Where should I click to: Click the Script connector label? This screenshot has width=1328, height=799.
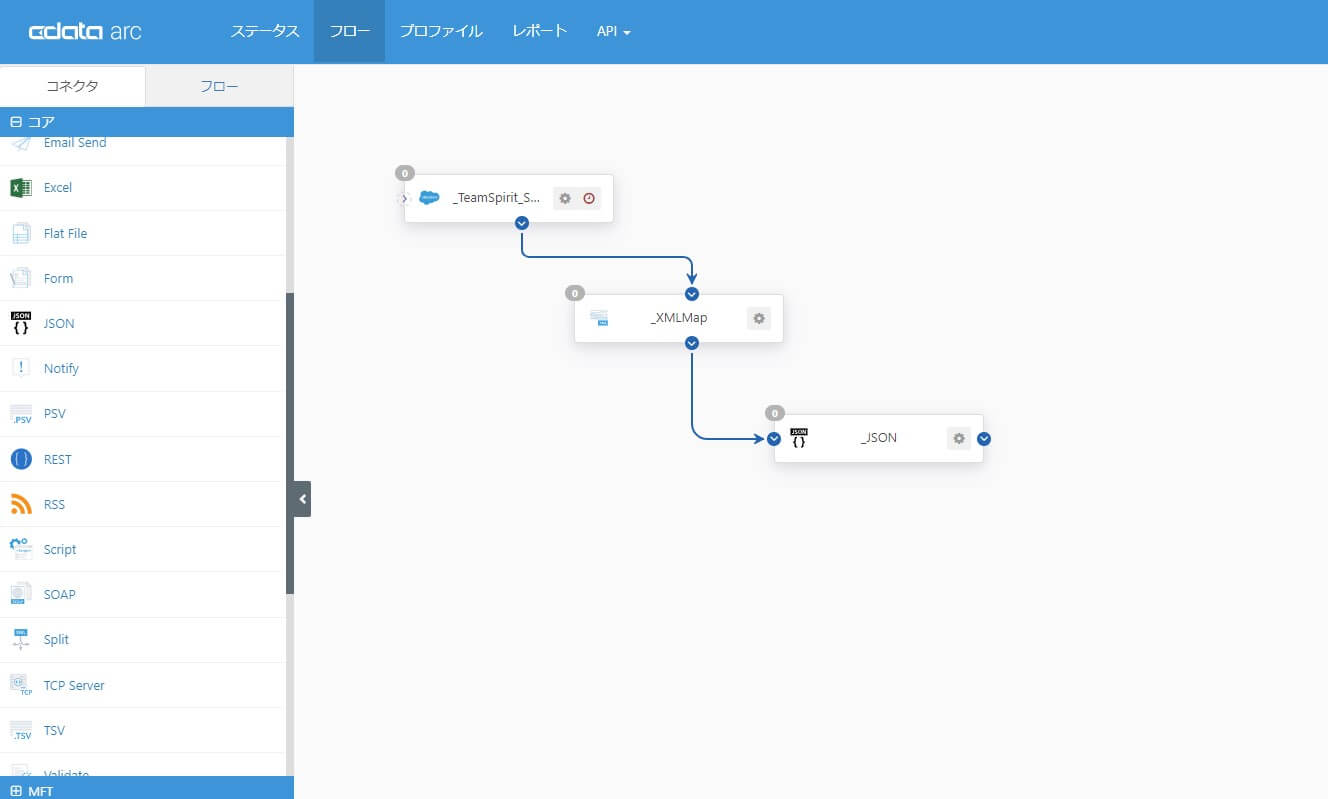coord(60,549)
